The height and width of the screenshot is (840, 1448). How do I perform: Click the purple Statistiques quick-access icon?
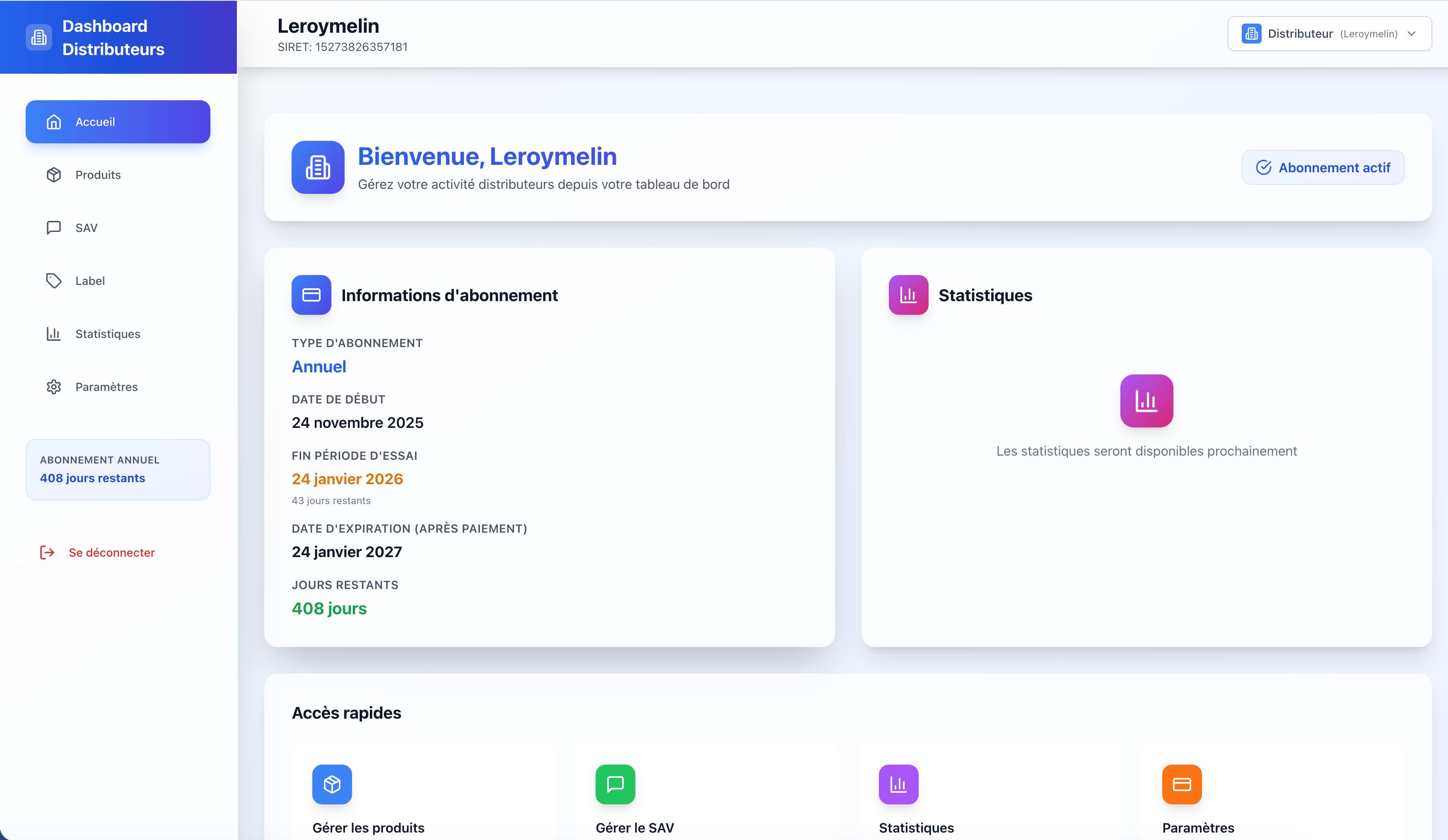point(898,784)
